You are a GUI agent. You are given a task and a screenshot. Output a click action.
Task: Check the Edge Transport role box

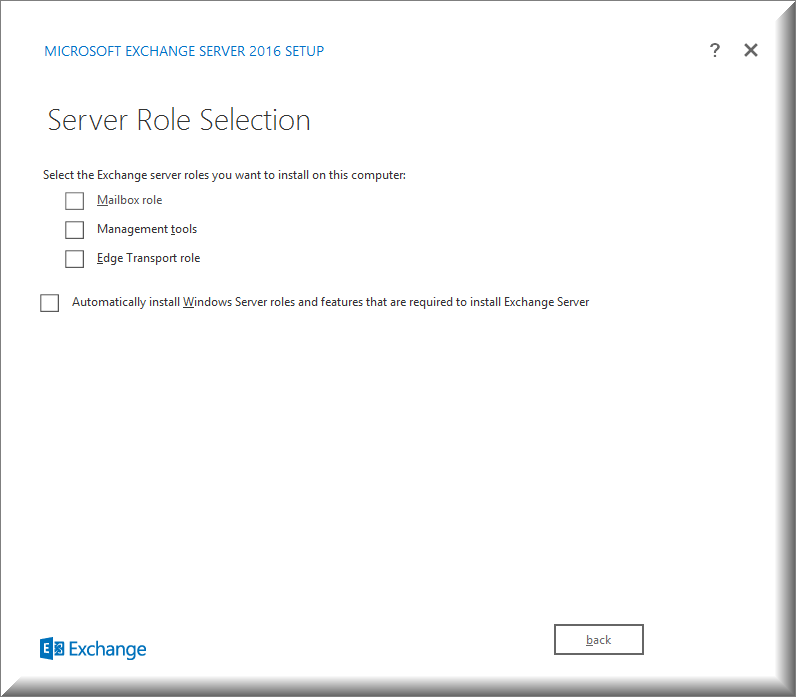(74, 259)
